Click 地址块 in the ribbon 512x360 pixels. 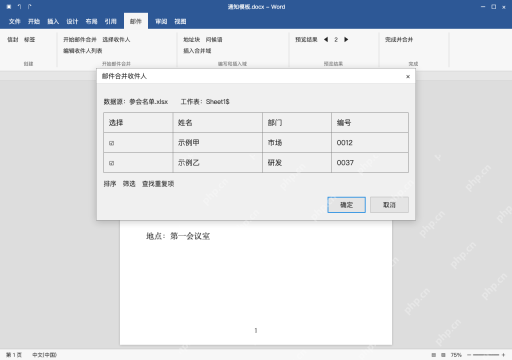point(192,40)
